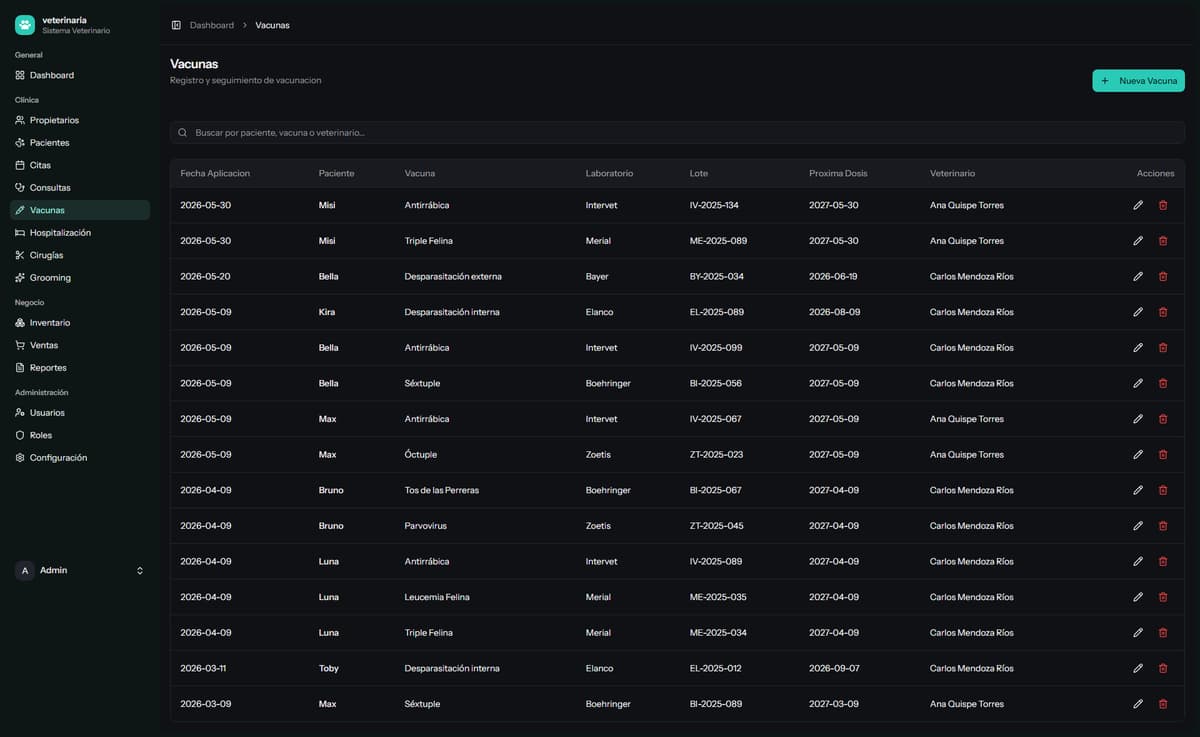Edit Bella's Desparasitación externa record
Viewport: 1200px width, 737px height.
tap(1138, 276)
